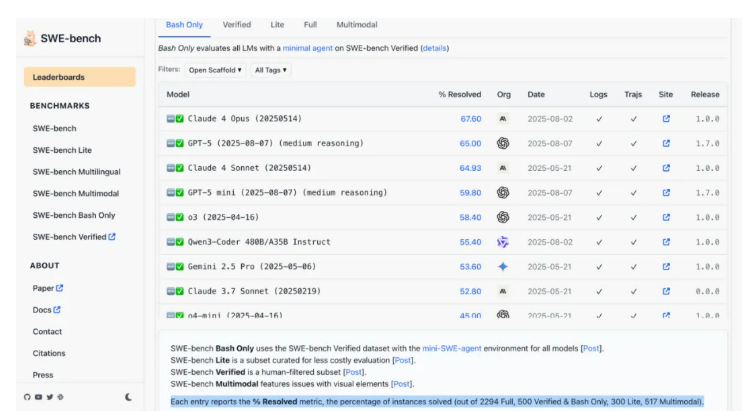746x412 pixels.
Task: Open the All Tags filter dropdown
Action: point(271,70)
